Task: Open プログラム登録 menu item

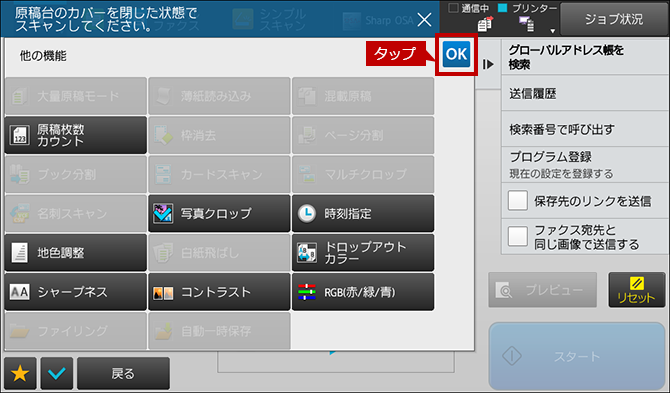Action: (x=585, y=165)
